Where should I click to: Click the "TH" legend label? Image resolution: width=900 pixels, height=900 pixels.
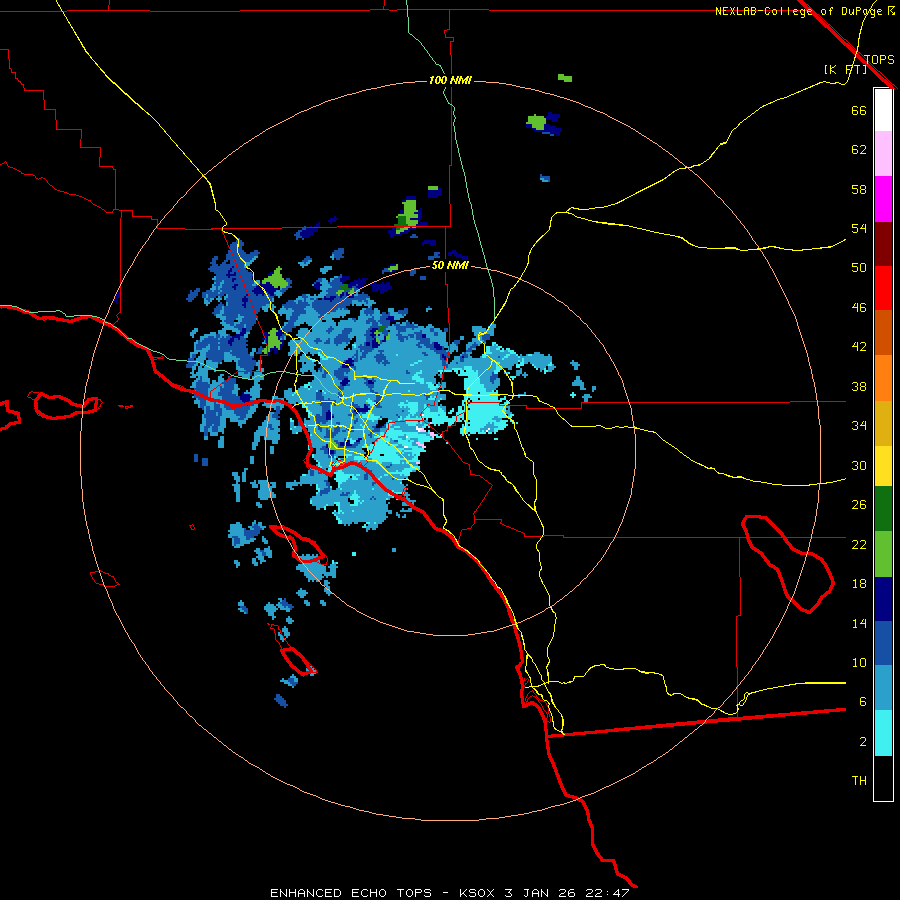859,781
